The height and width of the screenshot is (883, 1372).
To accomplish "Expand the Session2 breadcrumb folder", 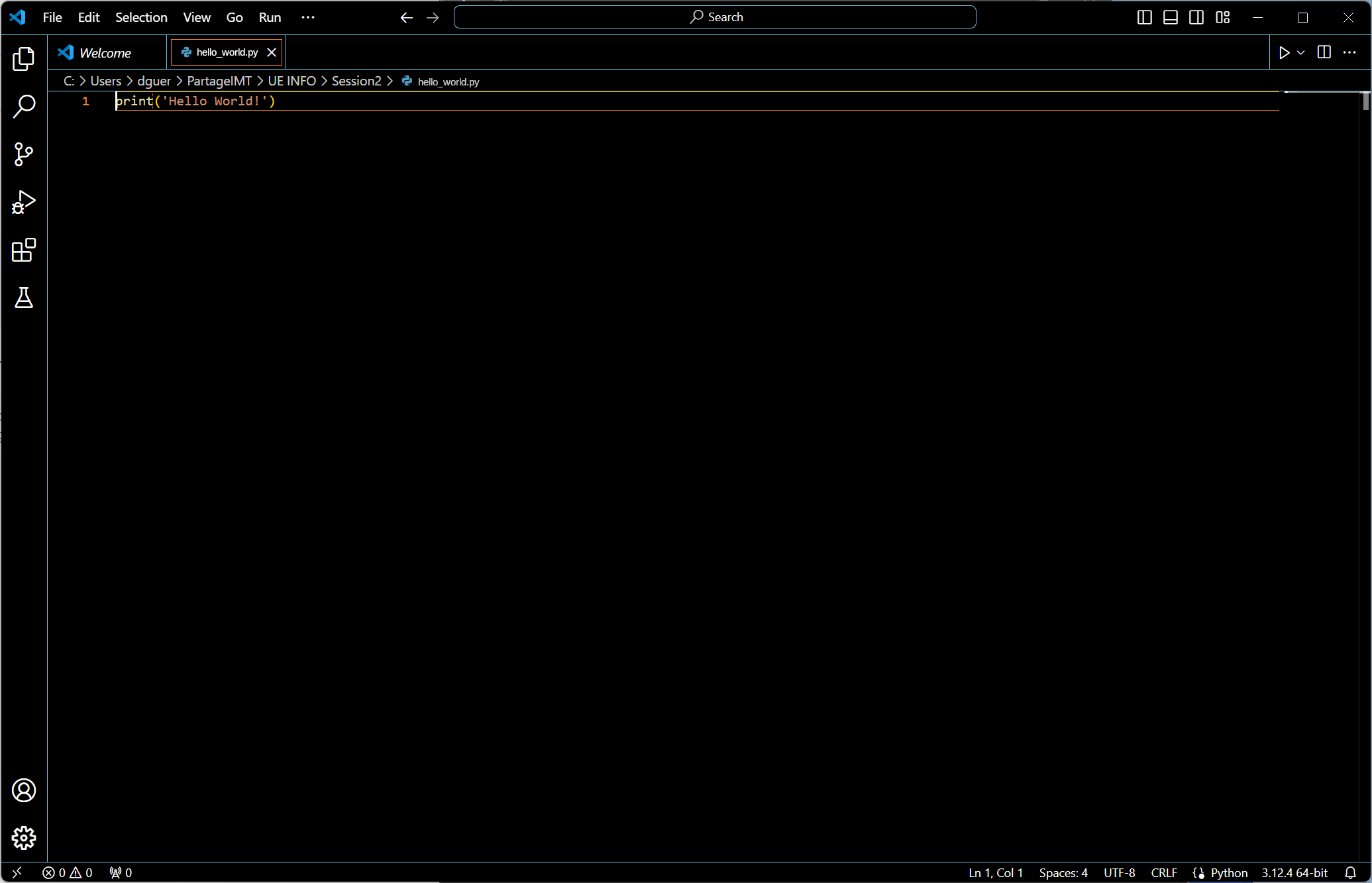I will (356, 81).
